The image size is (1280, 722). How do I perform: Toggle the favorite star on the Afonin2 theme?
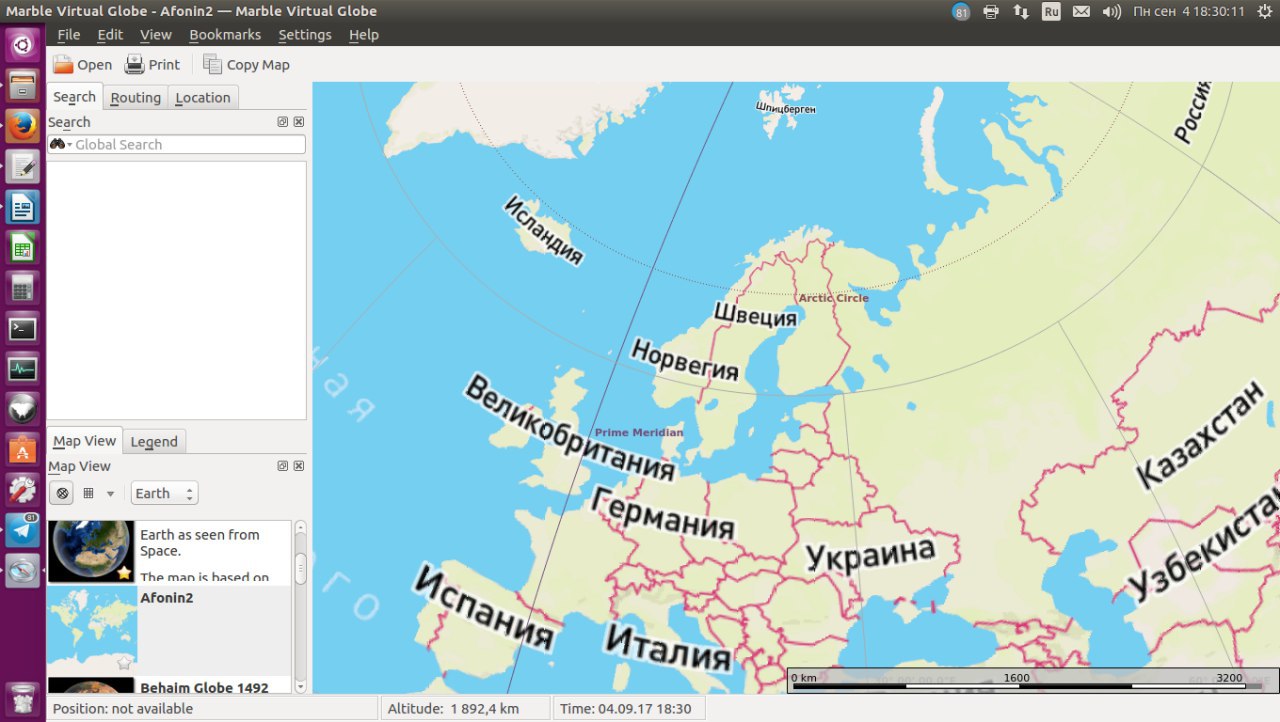pos(124,663)
